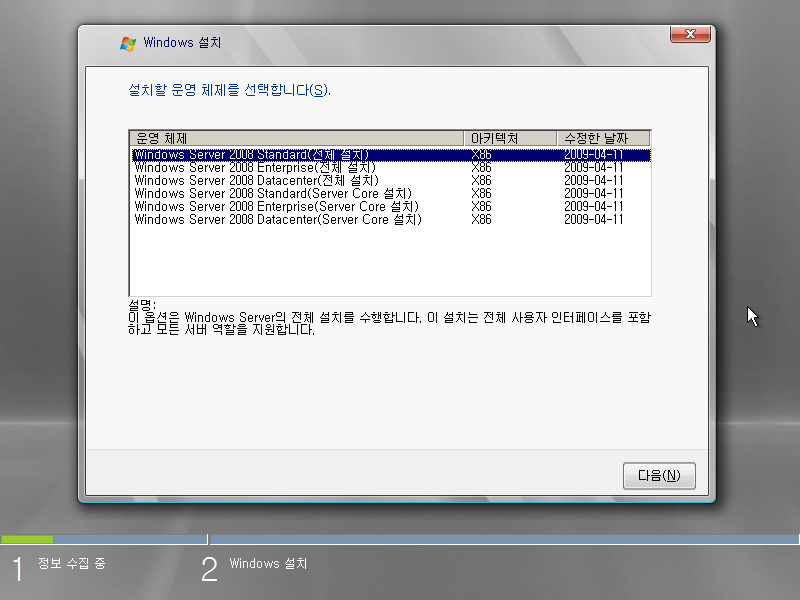Image resolution: width=800 pixels, height=600 pixels.
Task: Click the 정보 수집 중 step label
Action: coord(71,563)
